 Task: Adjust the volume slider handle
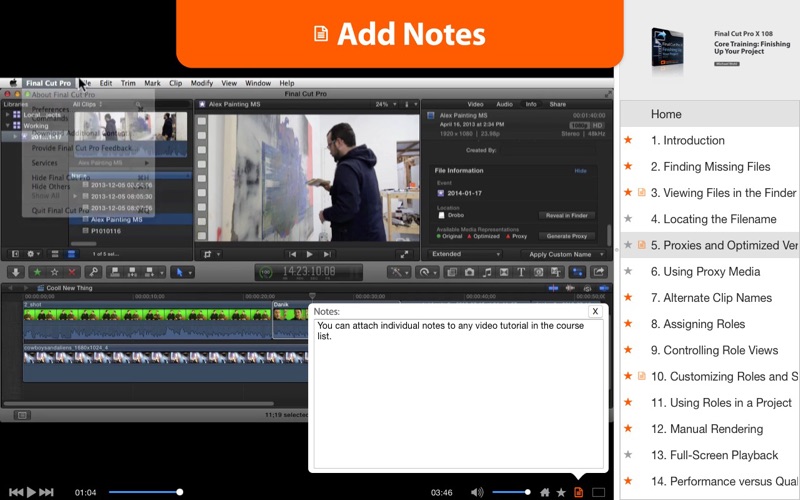[x=528, y=492]
